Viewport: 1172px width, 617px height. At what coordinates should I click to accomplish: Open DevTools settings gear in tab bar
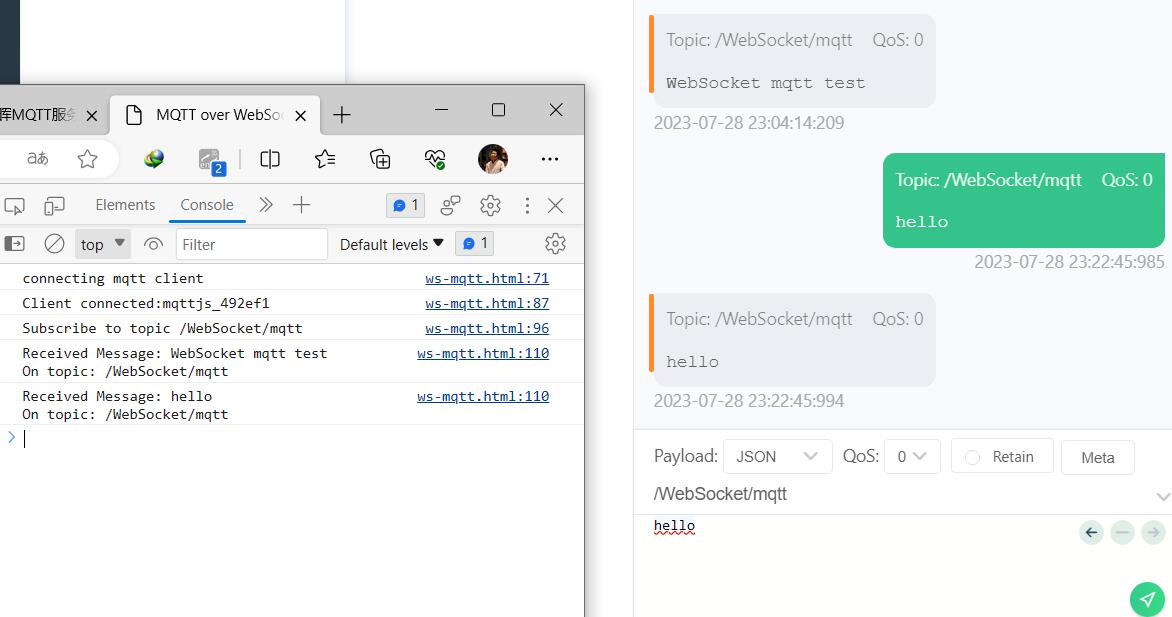click(x=490, y=205)
